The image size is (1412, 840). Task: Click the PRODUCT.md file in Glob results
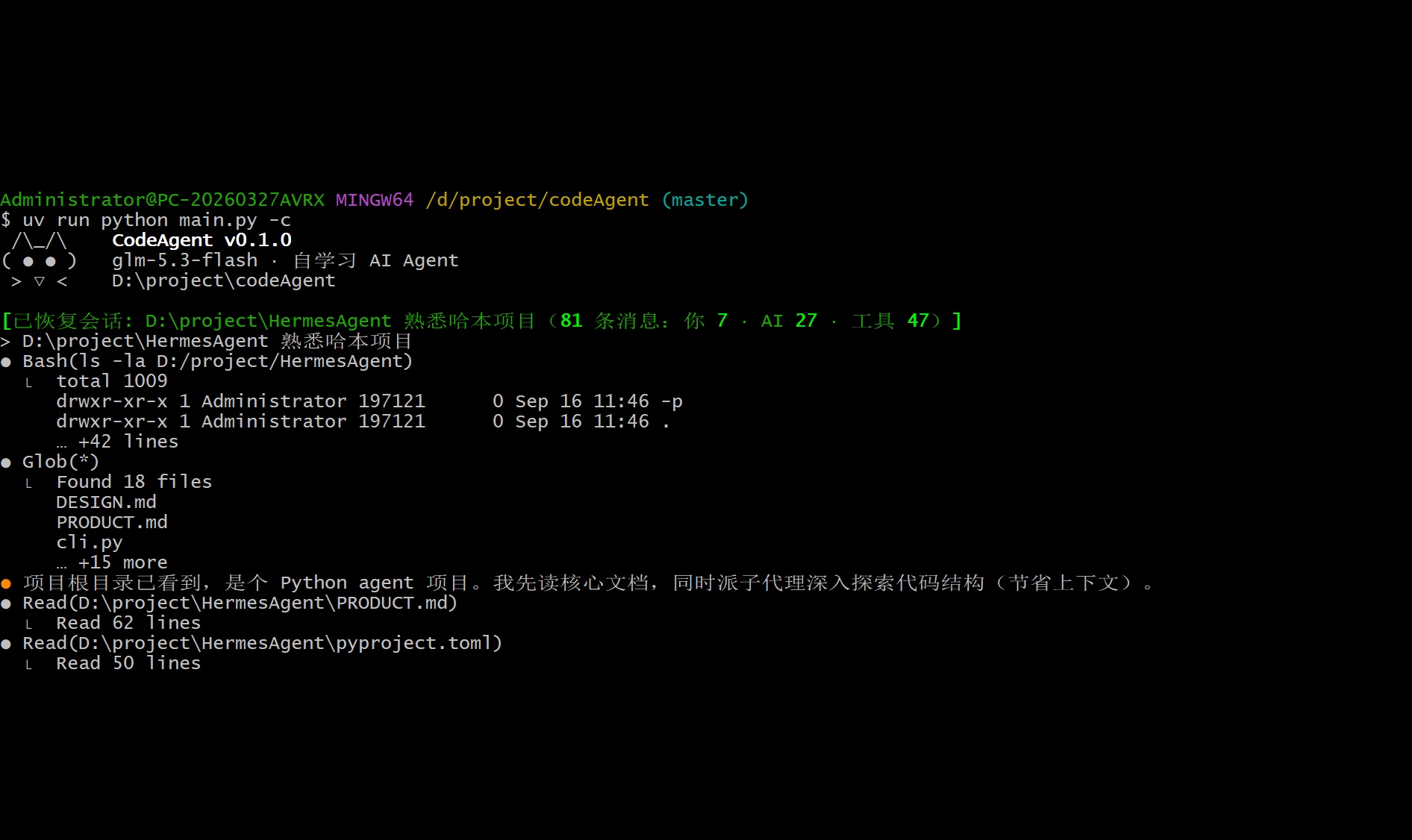[112, 522]
